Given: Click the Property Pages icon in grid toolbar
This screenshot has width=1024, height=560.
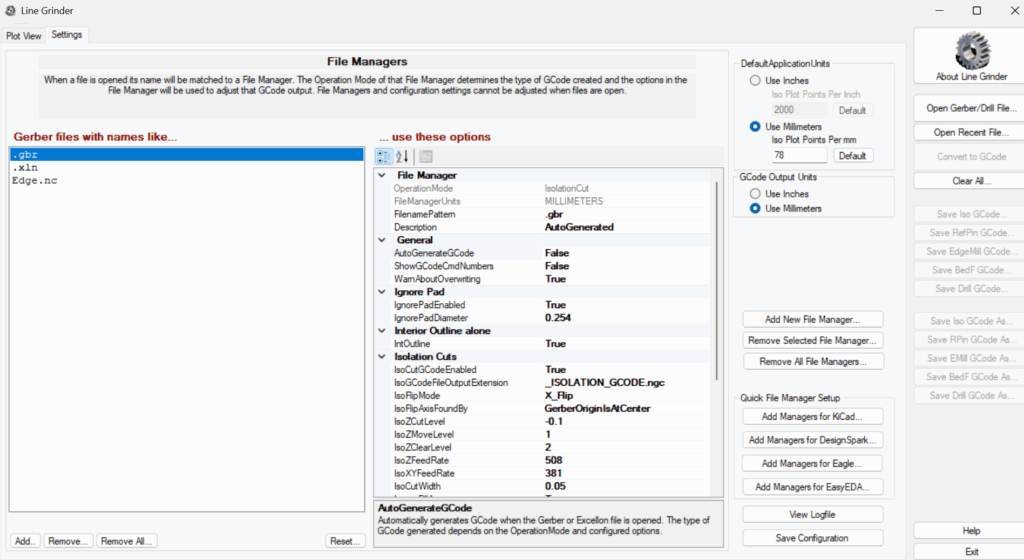Looking at the screenshot, I should (426, 156).
